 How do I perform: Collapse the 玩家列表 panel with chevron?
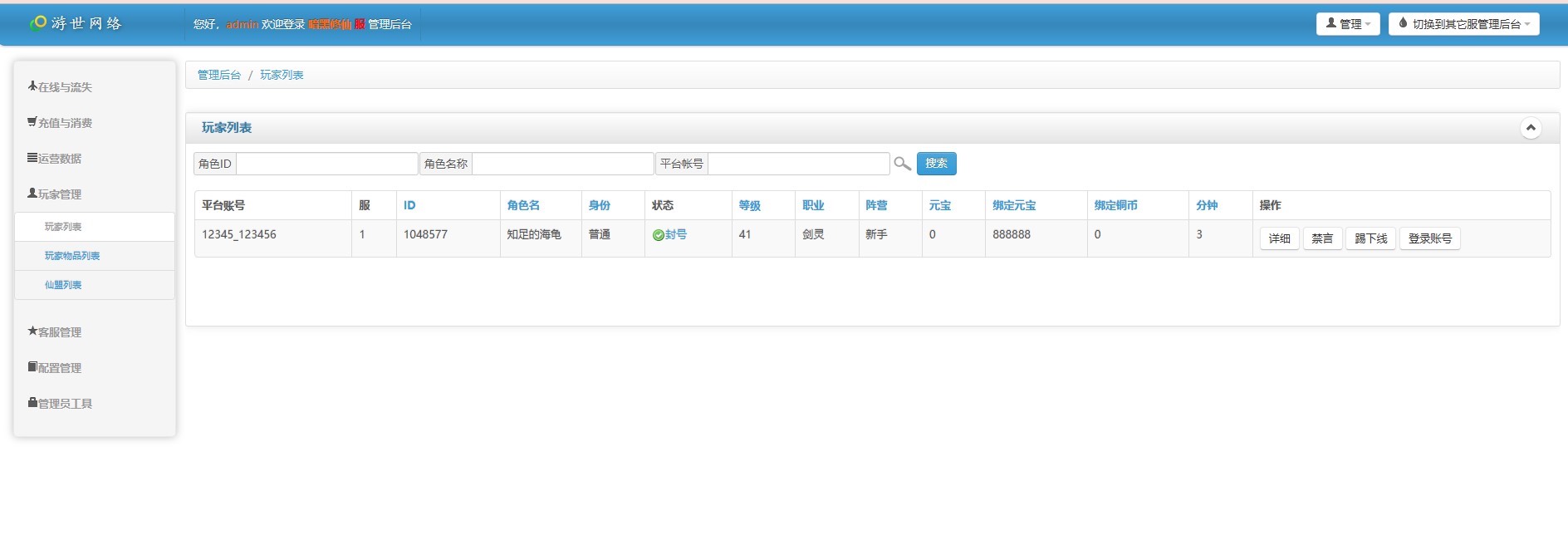pos(1531,128)
